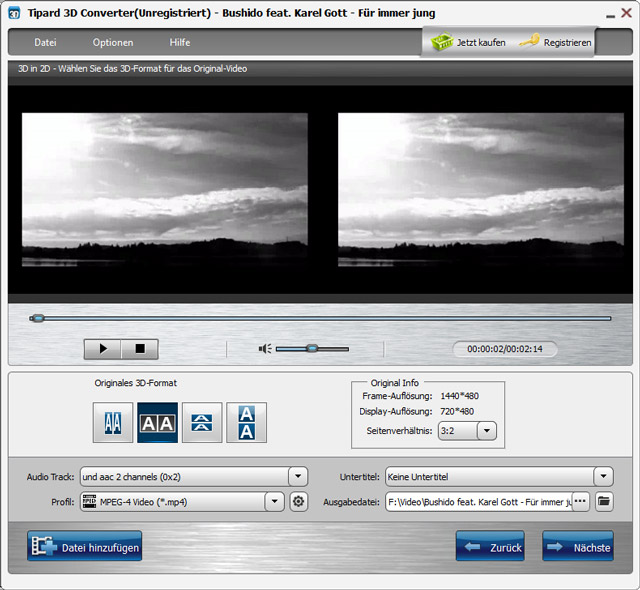Open the Optionen menu
Image resolution: width=640 pixels, height=590 pixels.
tap(113, 42)
